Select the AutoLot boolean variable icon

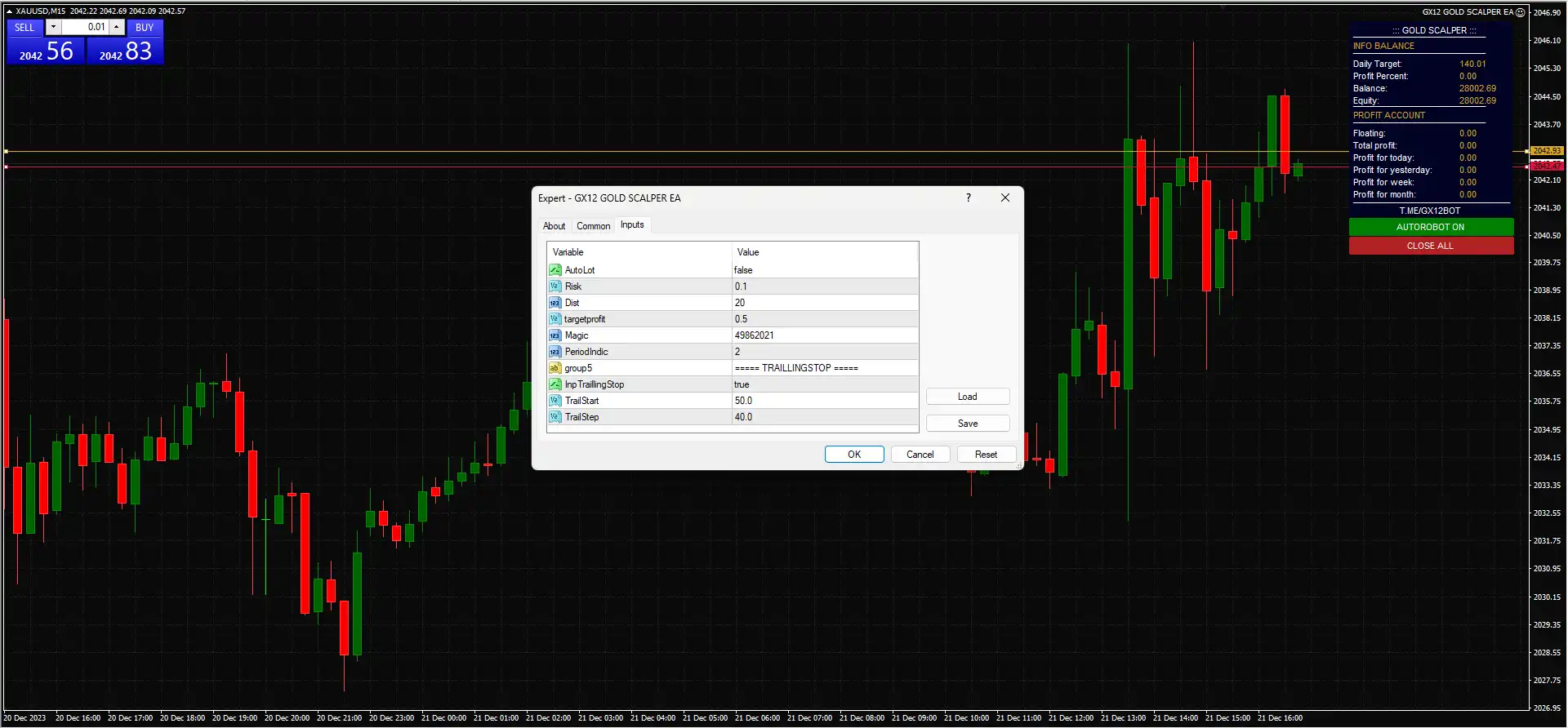[555, 270]
